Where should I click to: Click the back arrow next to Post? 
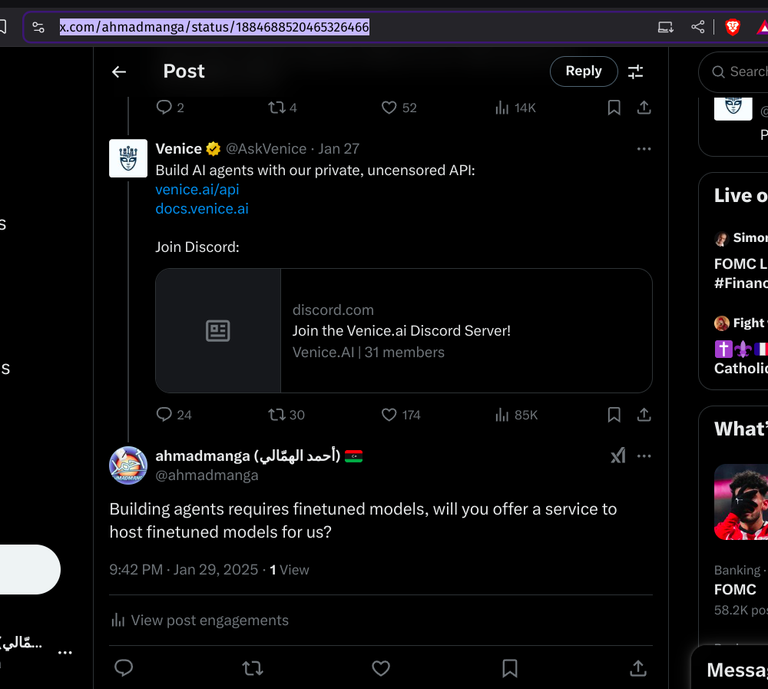tap(119, 72)
